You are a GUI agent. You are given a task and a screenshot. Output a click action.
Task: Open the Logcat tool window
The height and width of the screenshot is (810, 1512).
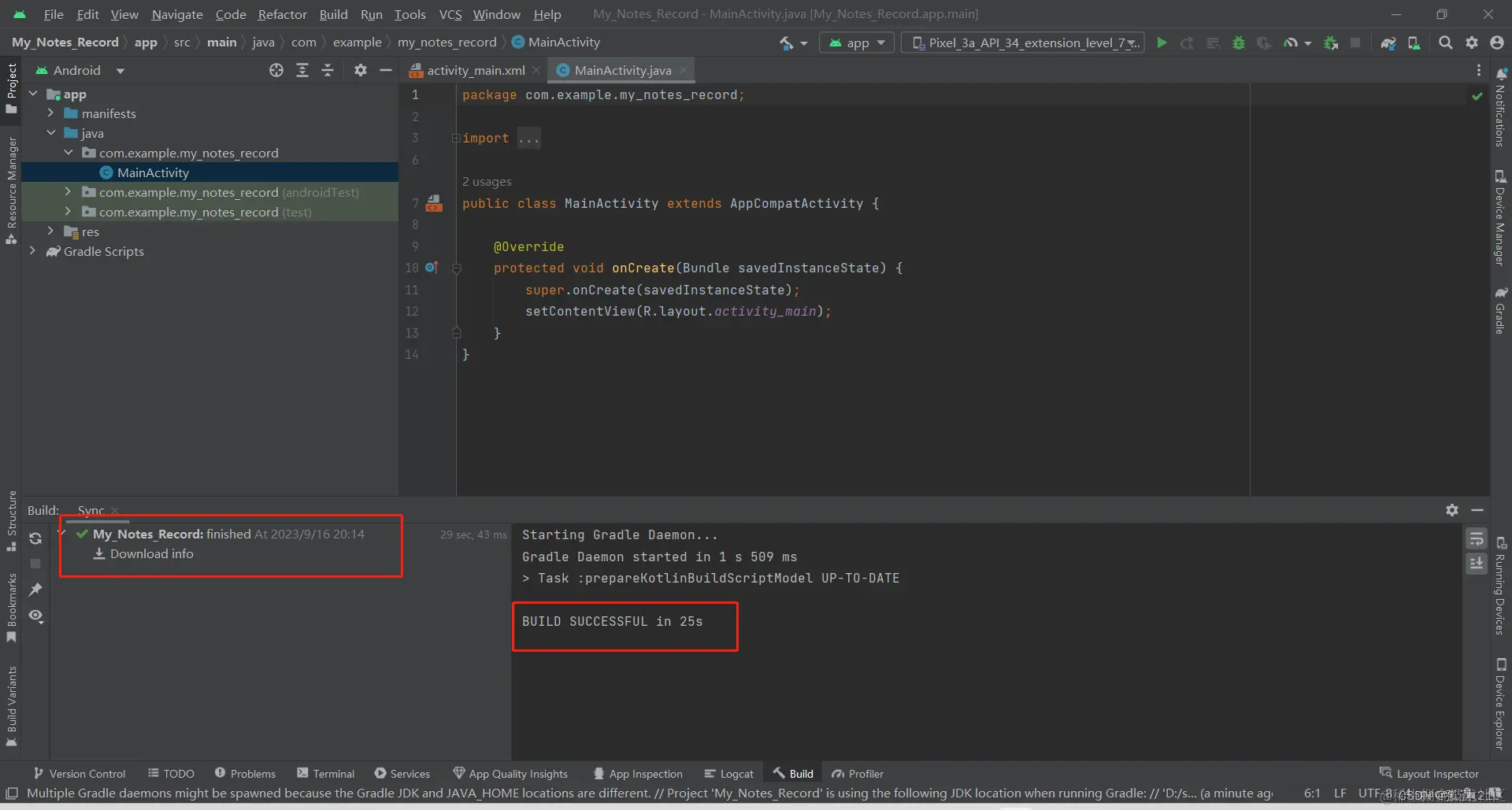point(728,774)
